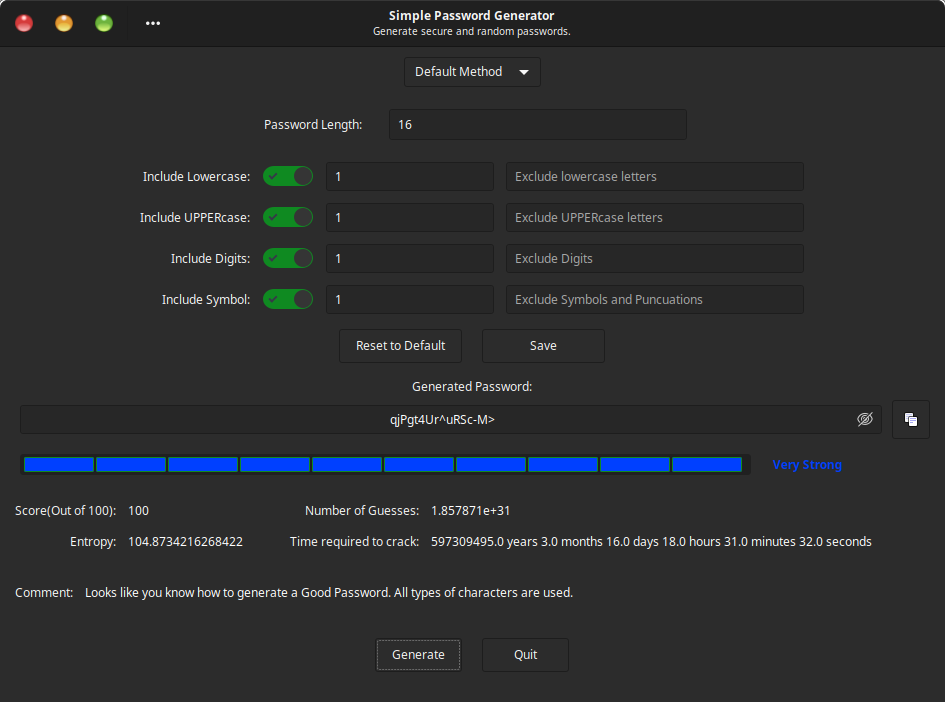This screenshot has height=702, width=945.
Task: Disable the Include Lowercase switch
Action: pyautogui.click(x=288, y=177)
